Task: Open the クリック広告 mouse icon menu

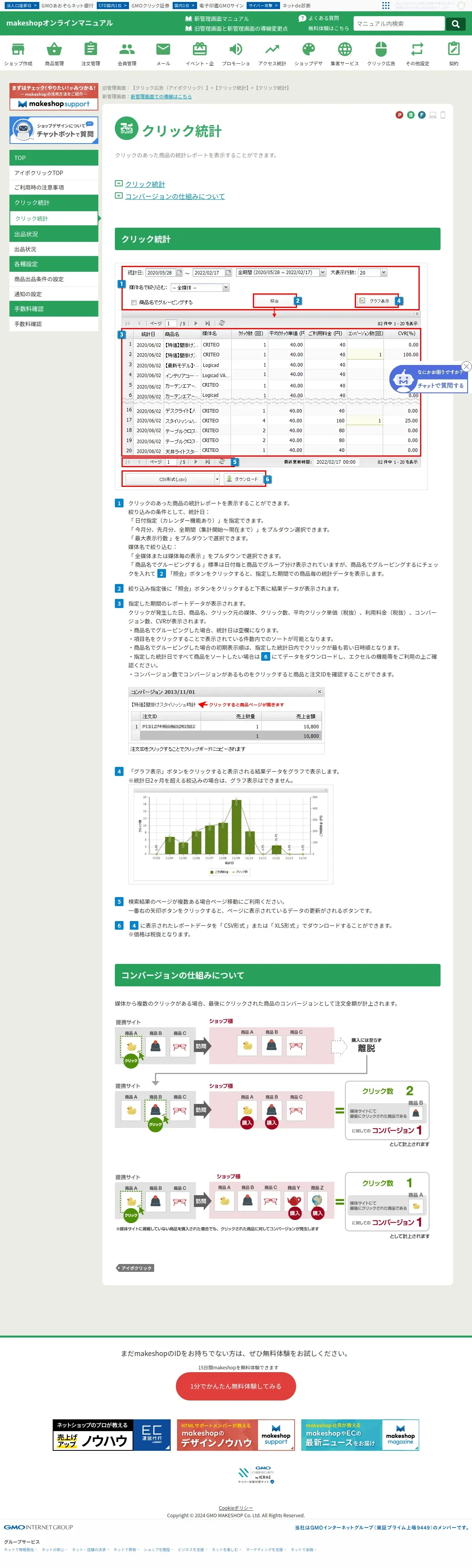Action: [381, 53]
